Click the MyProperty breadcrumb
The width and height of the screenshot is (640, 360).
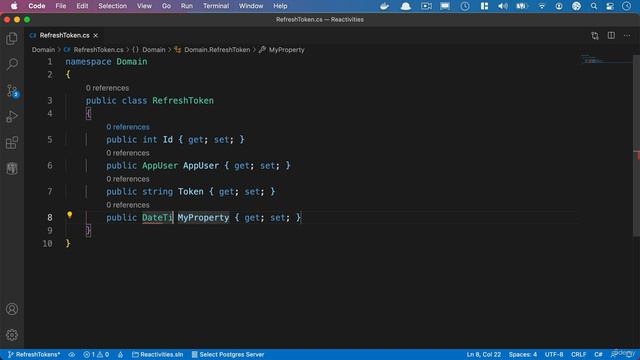pyautogui.click(x=282, y=50)
